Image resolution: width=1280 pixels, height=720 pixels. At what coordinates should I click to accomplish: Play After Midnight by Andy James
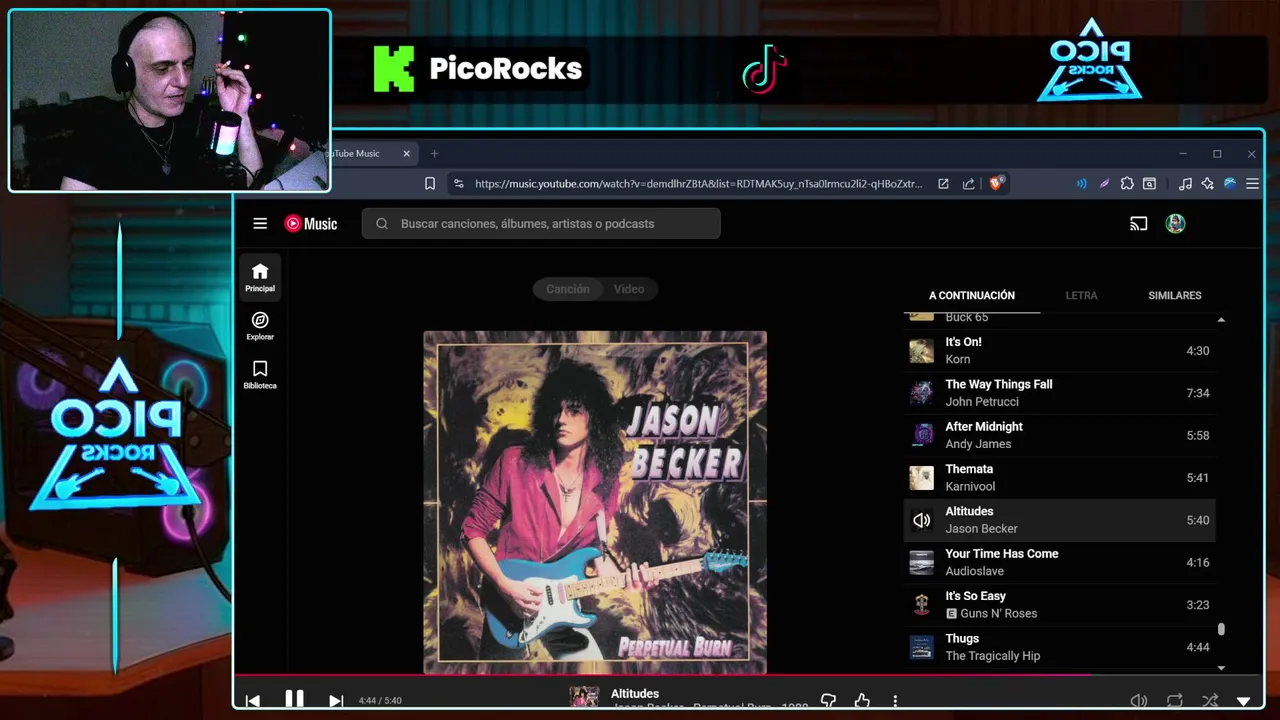point(1059,436)
